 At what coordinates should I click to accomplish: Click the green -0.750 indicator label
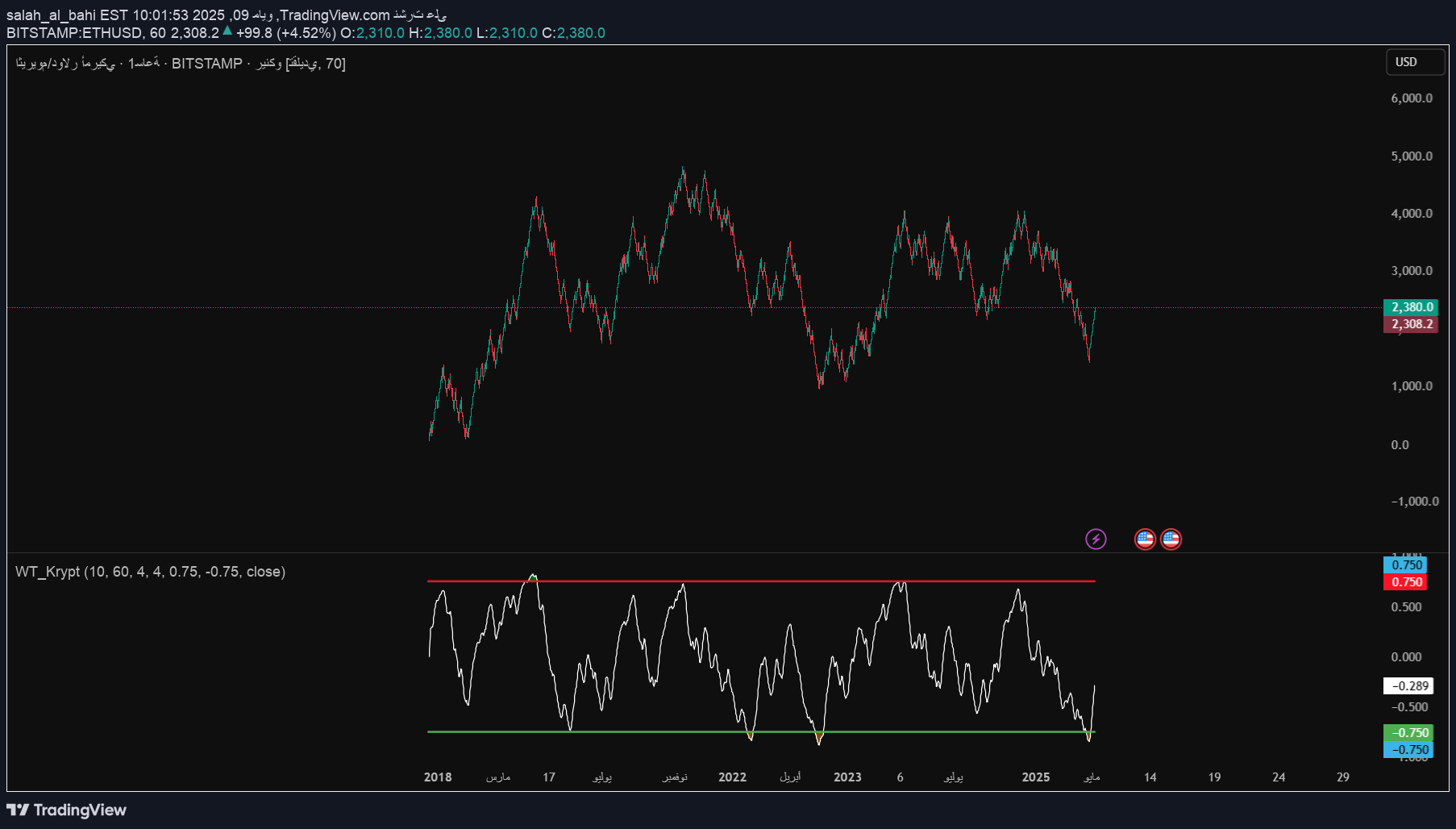[1408, 732]
